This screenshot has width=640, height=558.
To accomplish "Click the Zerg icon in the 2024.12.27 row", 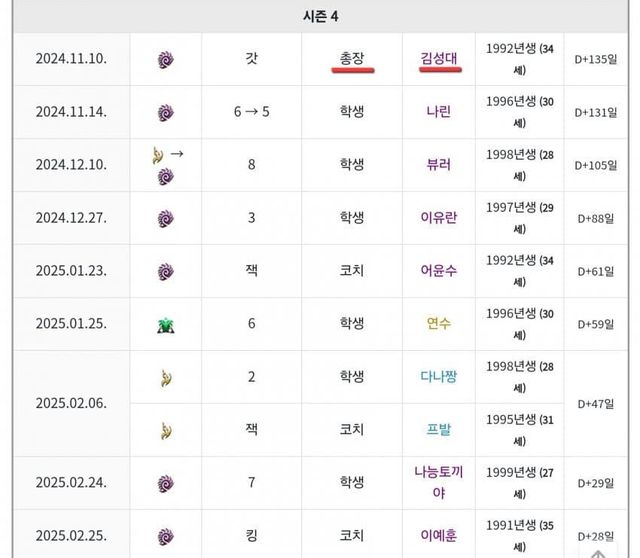I will coord(165,218).
